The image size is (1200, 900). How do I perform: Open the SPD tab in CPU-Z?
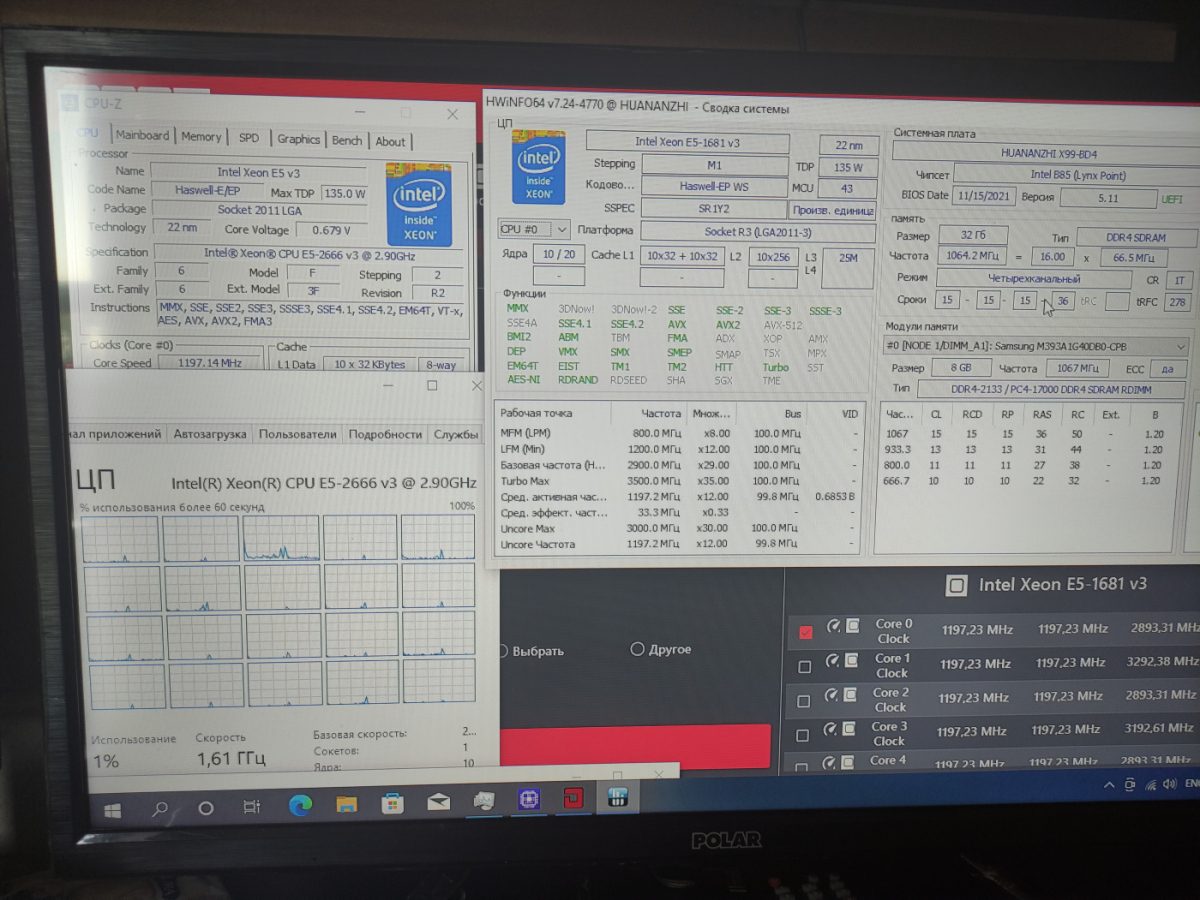tap(248, 138)
